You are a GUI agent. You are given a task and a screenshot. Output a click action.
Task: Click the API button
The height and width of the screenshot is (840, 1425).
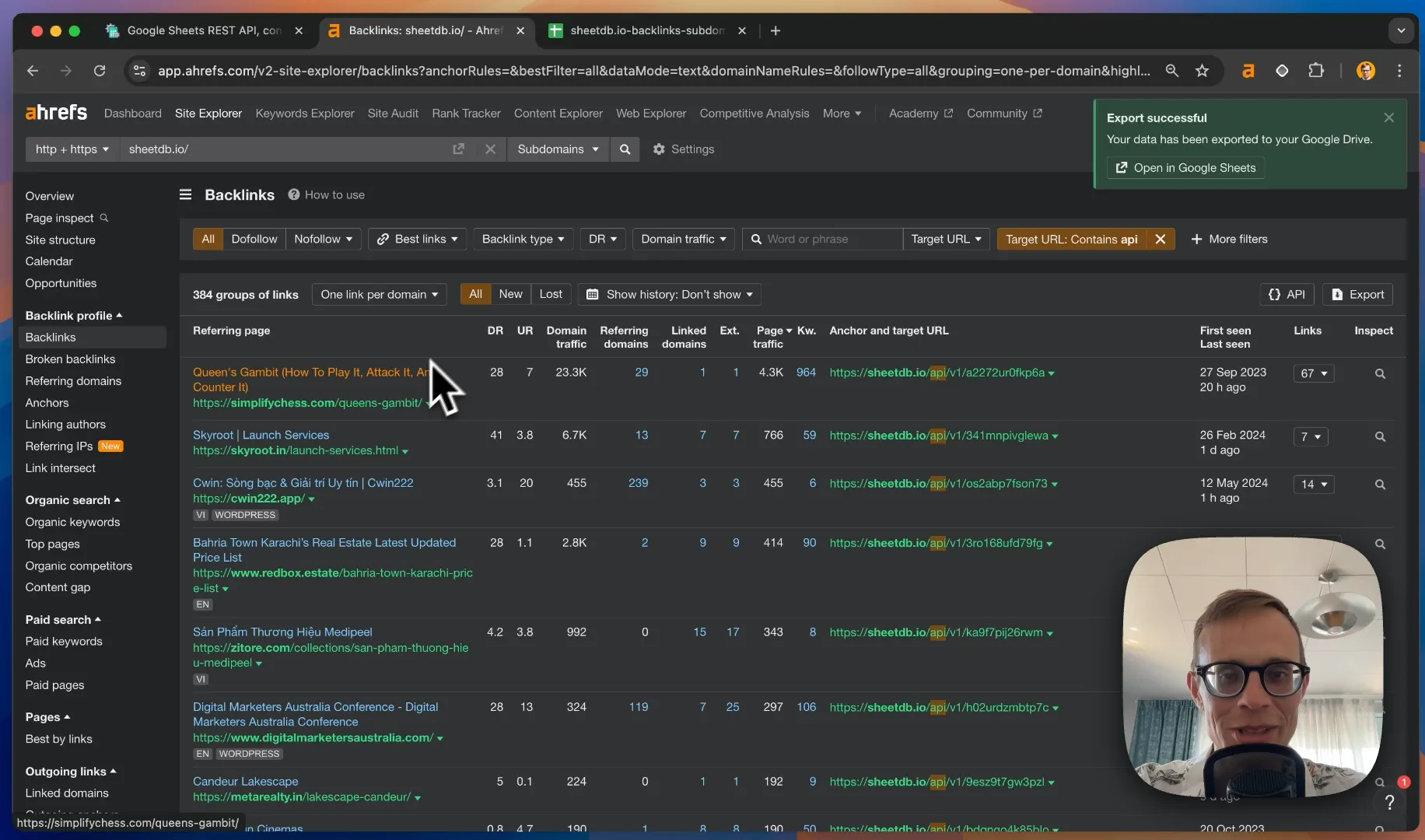tap(1287, 294)
